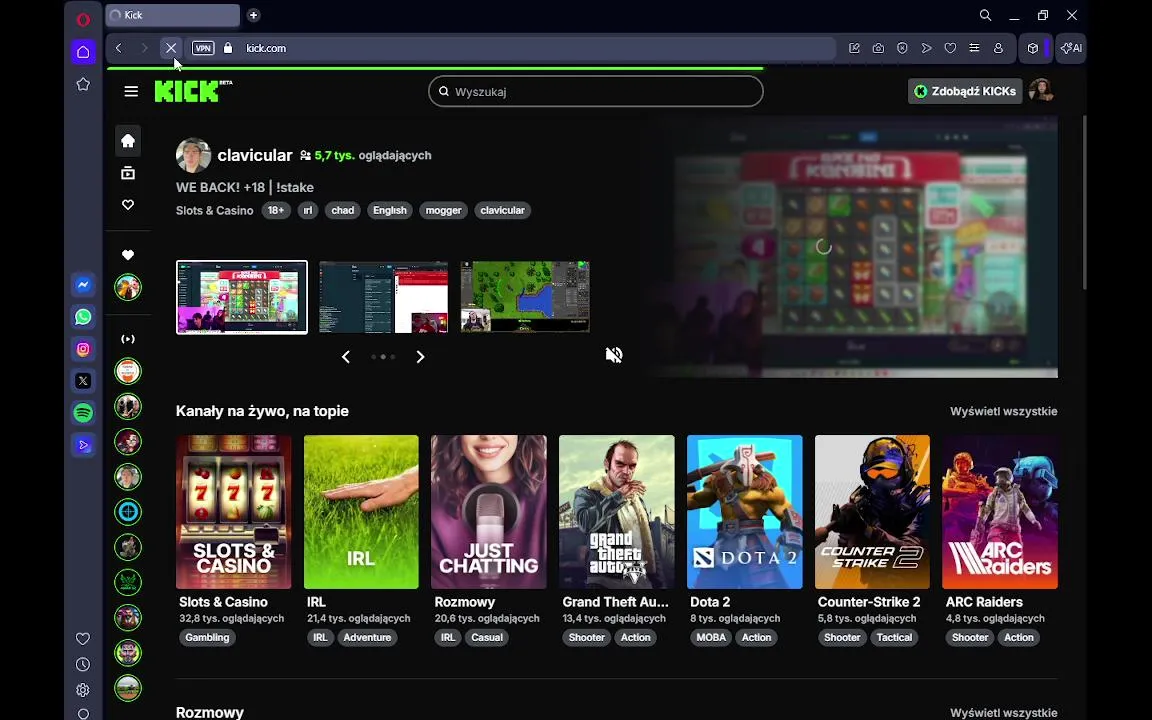Open Messenger in Opera sidebar
Screen dimensions: 1152x720
pos(83,285)
